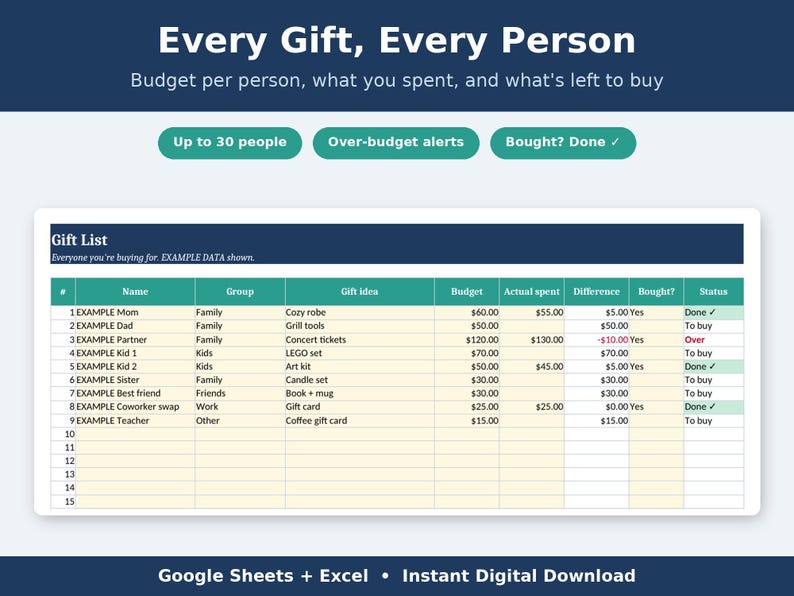Screen dimensions: 794x596
Task: Click 'To buy' status in EXAMPLE Teacher row
Action: [713, 421]
